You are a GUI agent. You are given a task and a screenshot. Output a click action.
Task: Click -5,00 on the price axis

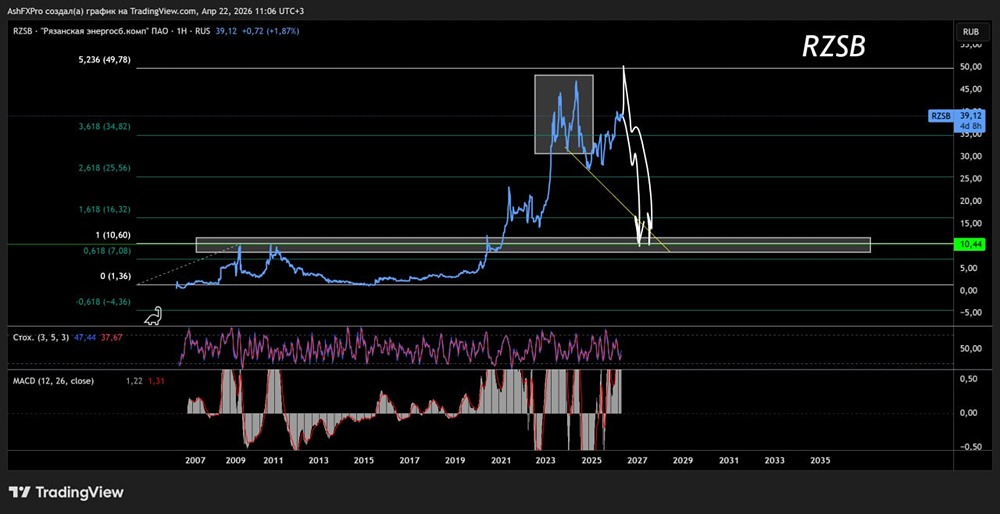(x=971, y=312)
